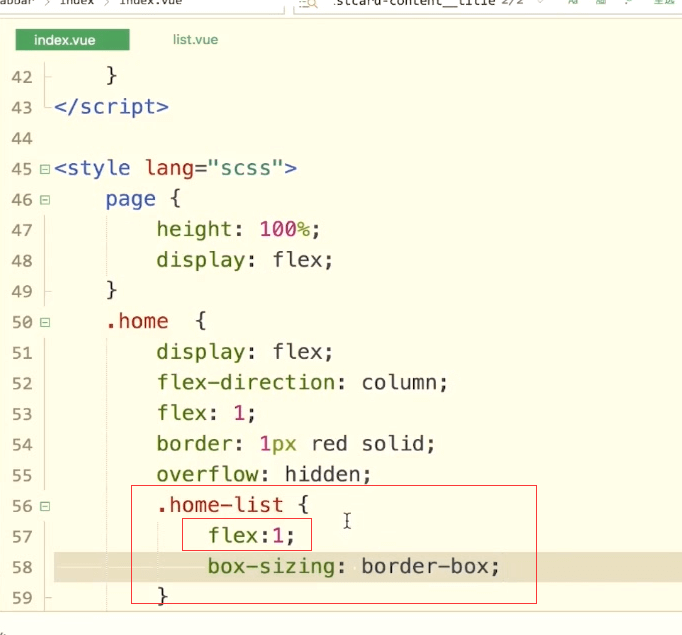Click the <style lang="scss"> tag text
Viewport: 682px width, 635px height.
(176, 168)
